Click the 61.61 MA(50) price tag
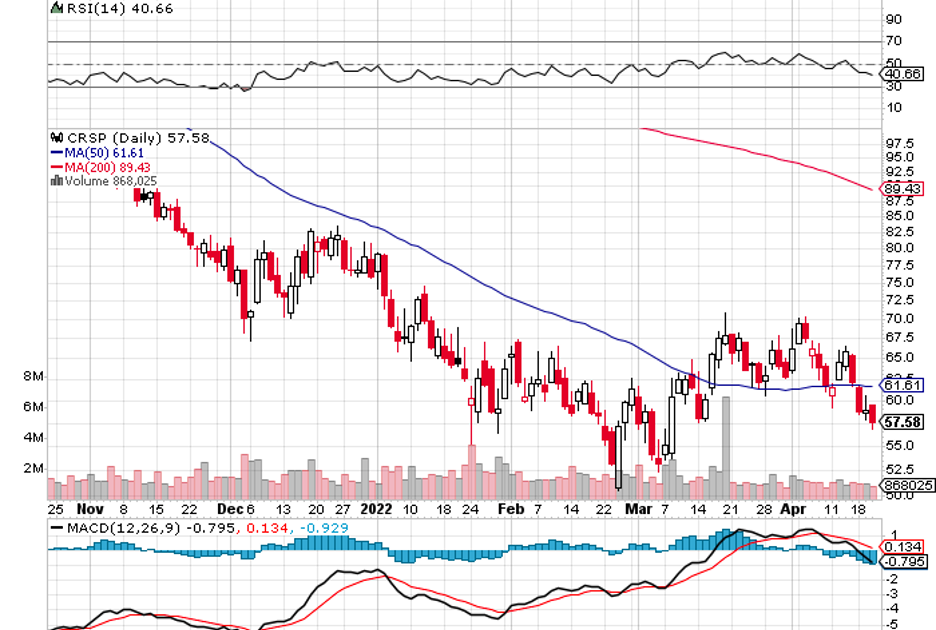Image resolution: width=936 pixels, height=630 pixels. pos(904,385)
